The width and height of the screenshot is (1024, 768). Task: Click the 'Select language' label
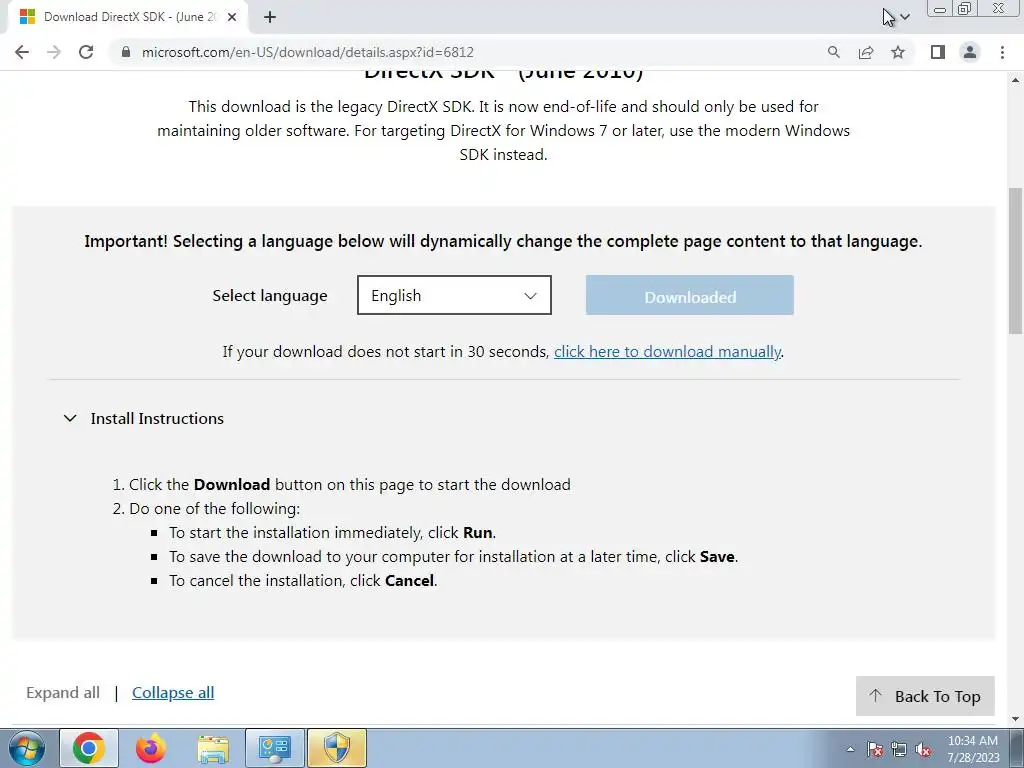pyautogui.click(x=270, y=296)
